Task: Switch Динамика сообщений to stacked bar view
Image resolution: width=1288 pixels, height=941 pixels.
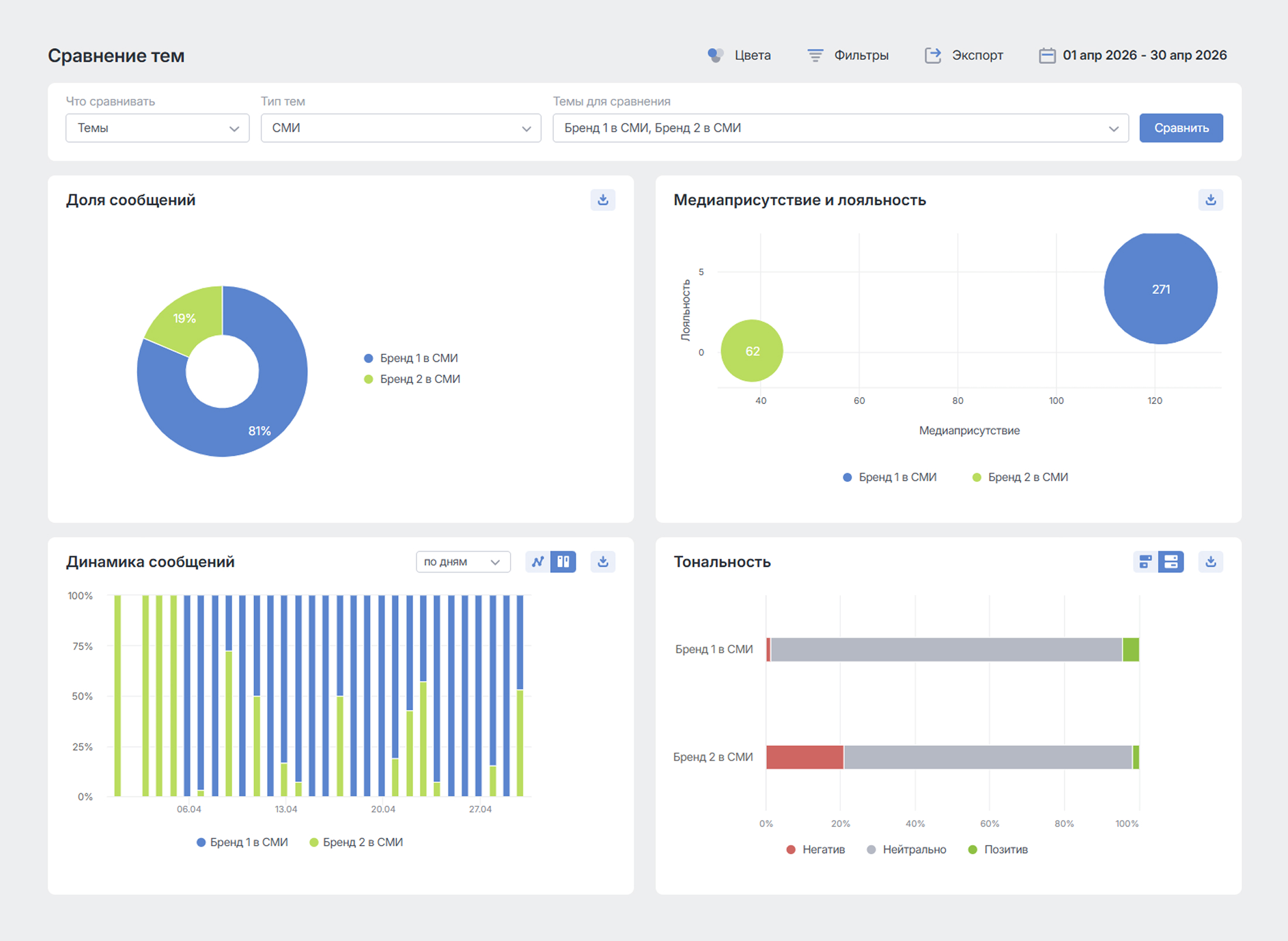Action: point(563,562)
